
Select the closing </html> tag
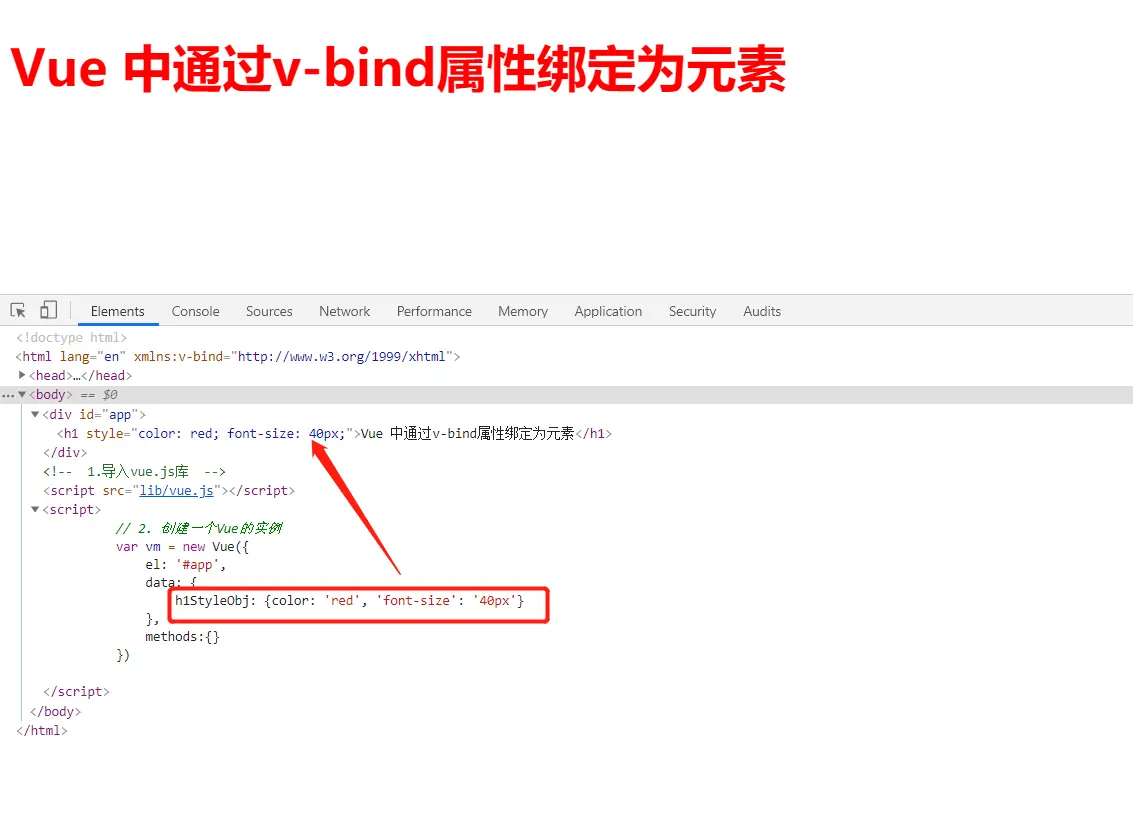click(x=42, y=731)
